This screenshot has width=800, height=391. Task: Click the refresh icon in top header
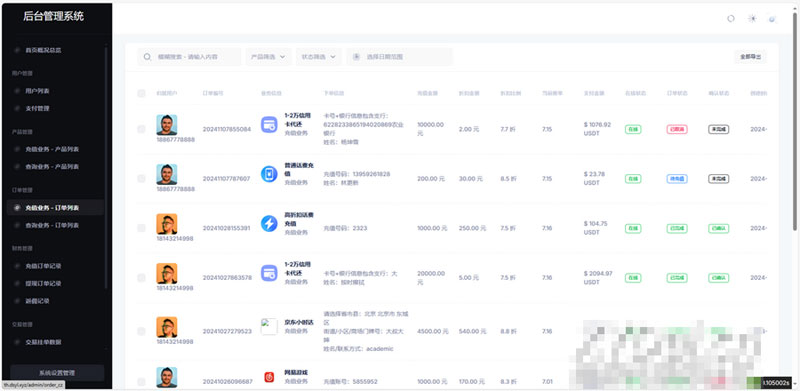[731, 18]
